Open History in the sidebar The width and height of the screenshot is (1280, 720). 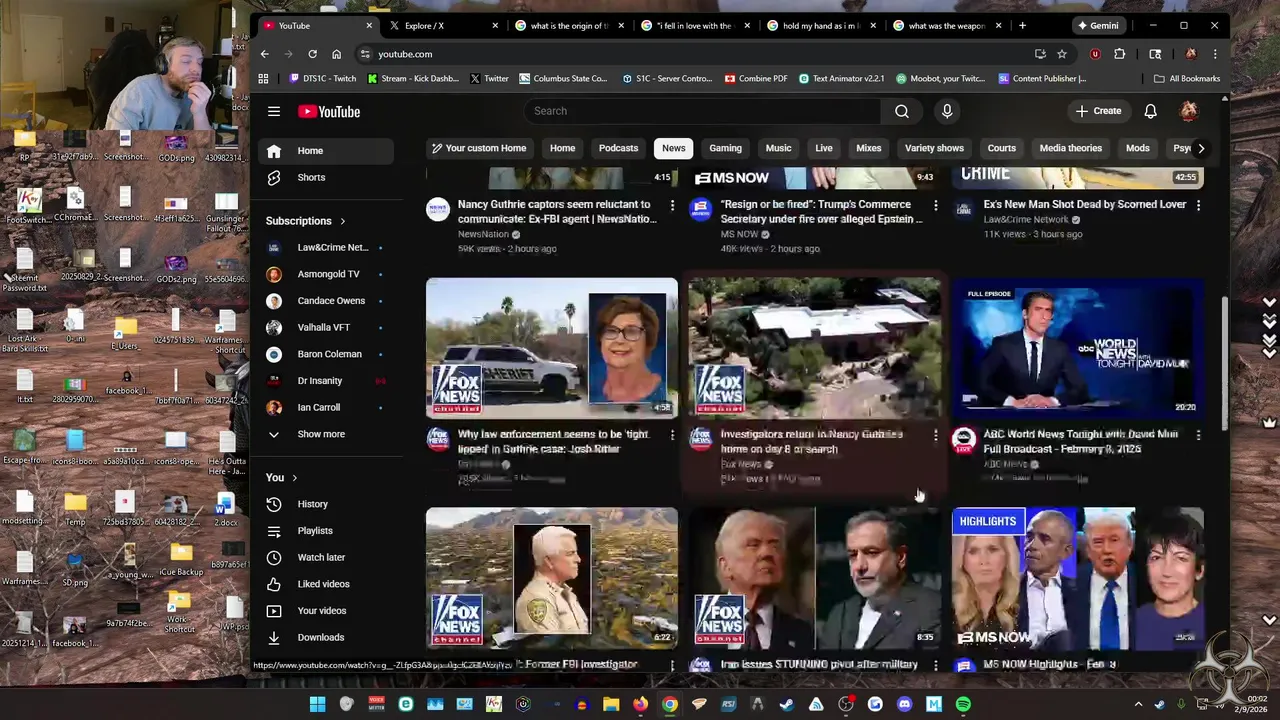pos(327,504)
